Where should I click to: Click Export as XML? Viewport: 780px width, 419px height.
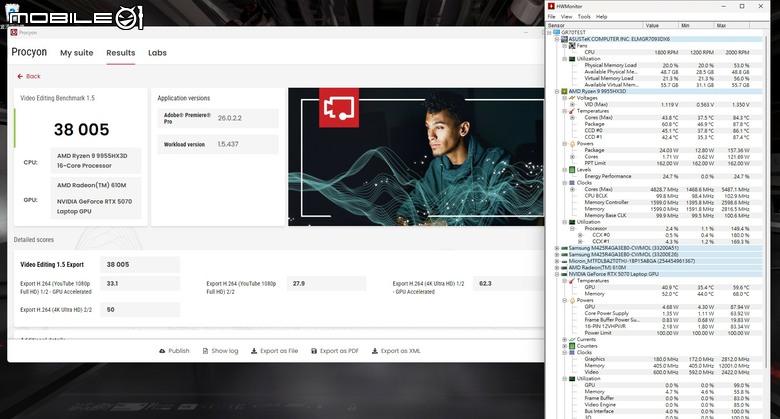click(x=396, y=351)
